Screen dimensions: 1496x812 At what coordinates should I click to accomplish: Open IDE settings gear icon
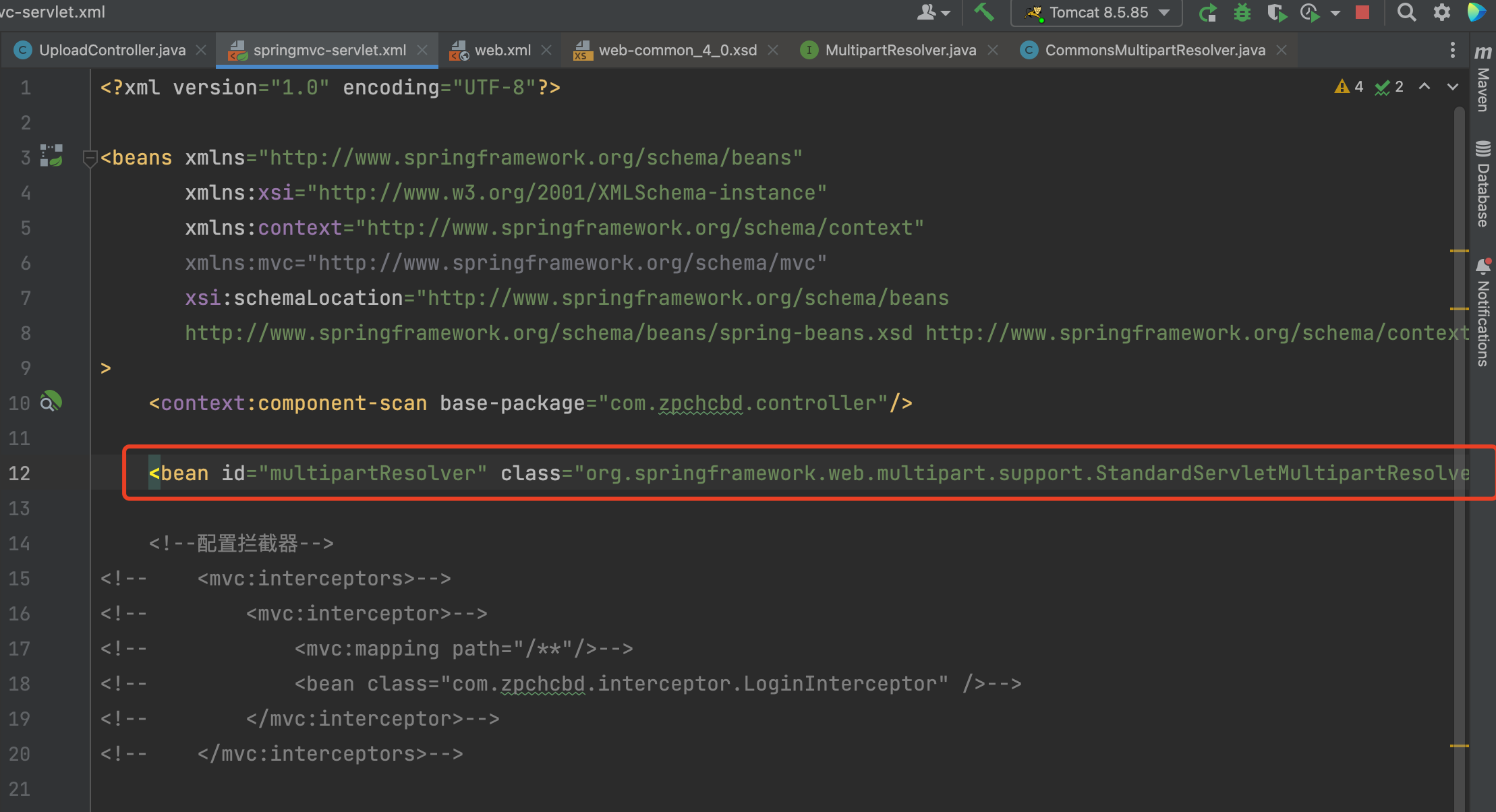point(1441,12)
